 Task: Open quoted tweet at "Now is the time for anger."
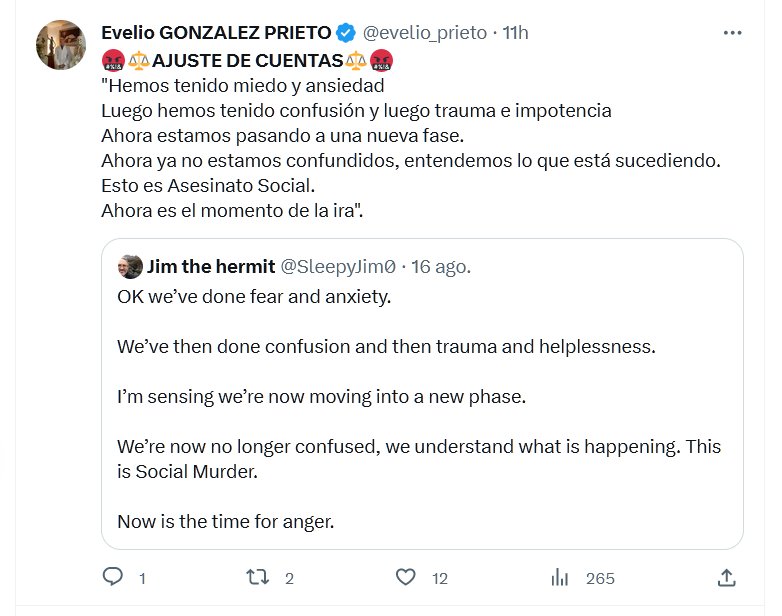tap(223, 520)
